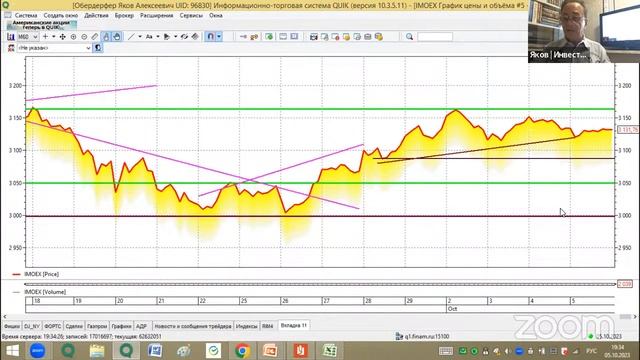Screen dimensions: 640x360
Task: Click the green refresh chart icon
Action: click(x=269, y=37)
